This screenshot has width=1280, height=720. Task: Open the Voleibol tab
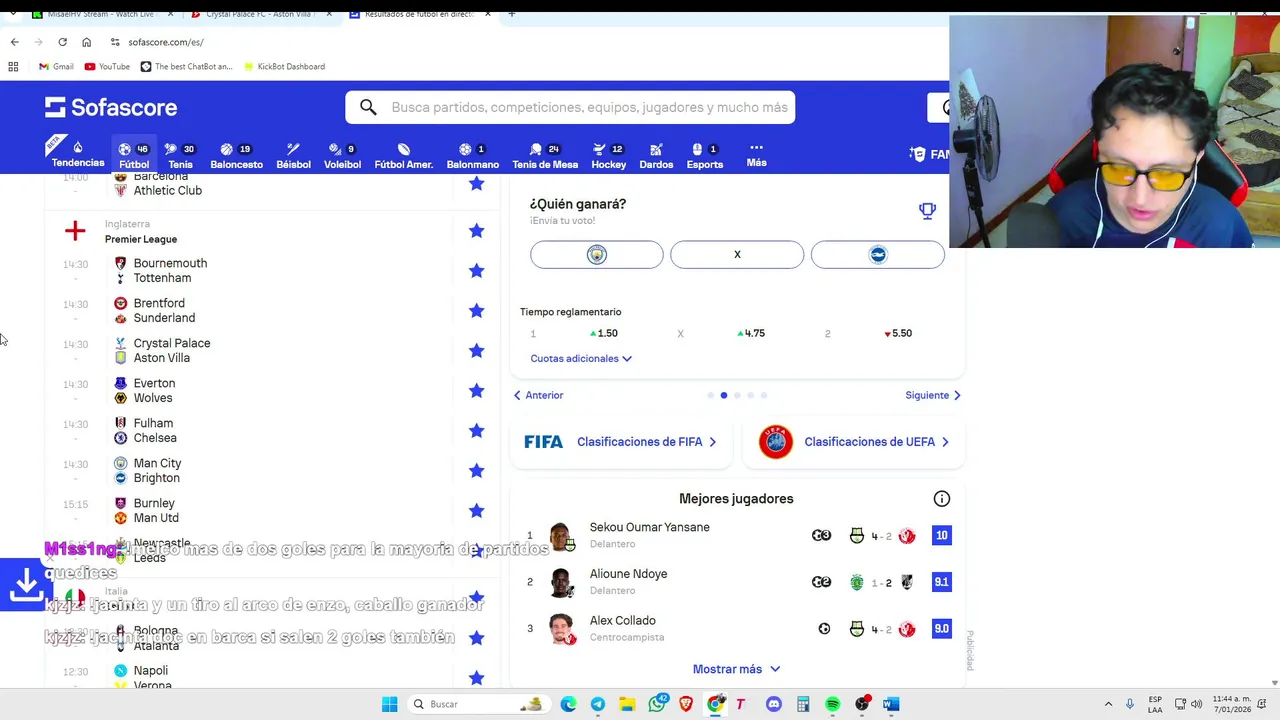[342, 155]
